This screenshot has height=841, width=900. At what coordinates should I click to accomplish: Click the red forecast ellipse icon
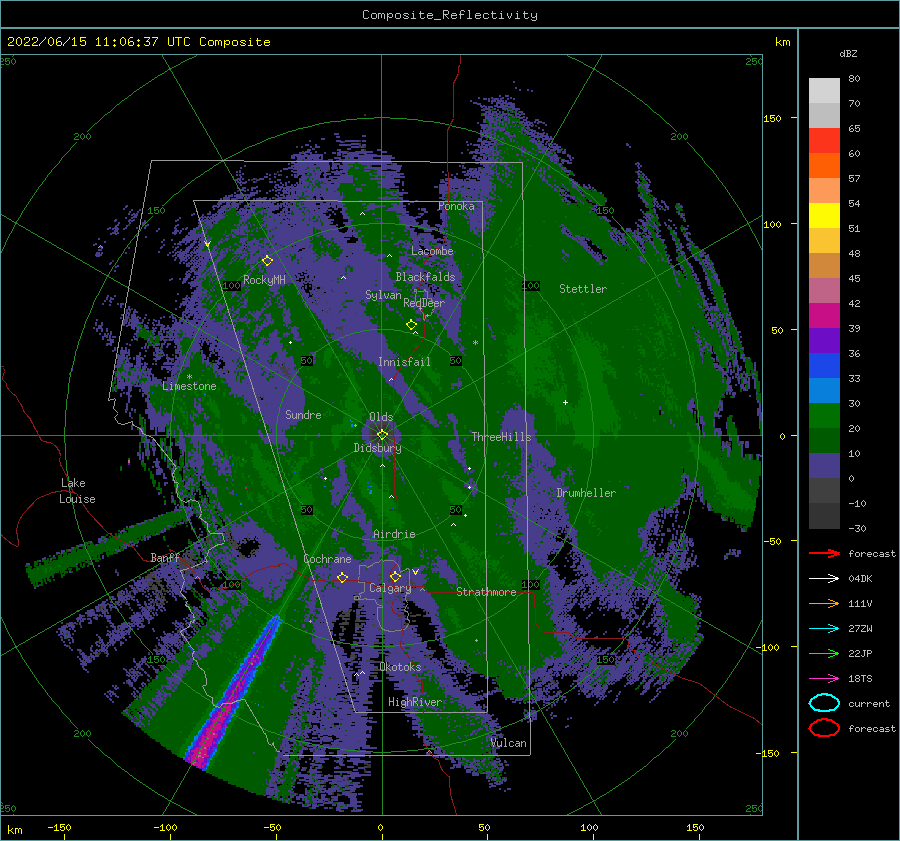coord(824,728)
